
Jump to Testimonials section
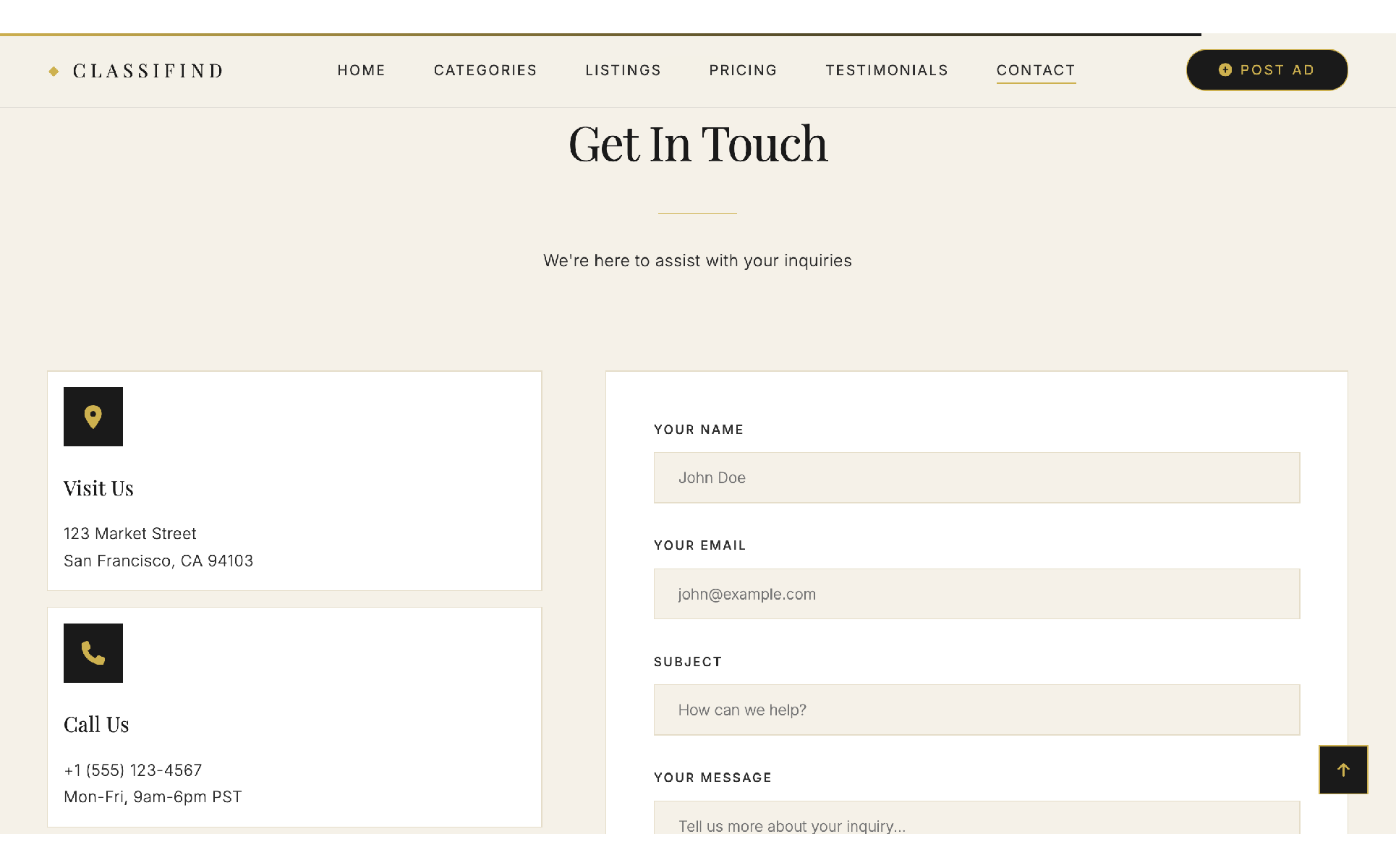click(x=887, y=70)
